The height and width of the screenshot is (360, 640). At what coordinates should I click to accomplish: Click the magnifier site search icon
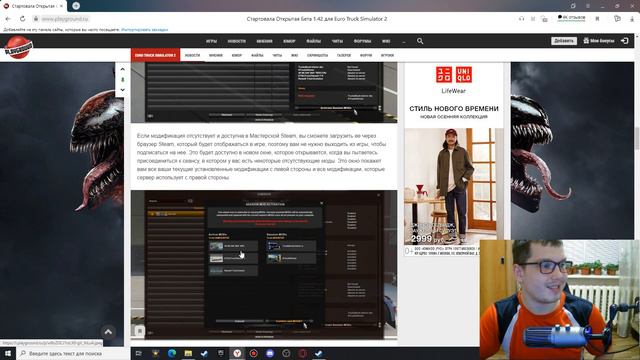tap(420, 41)
